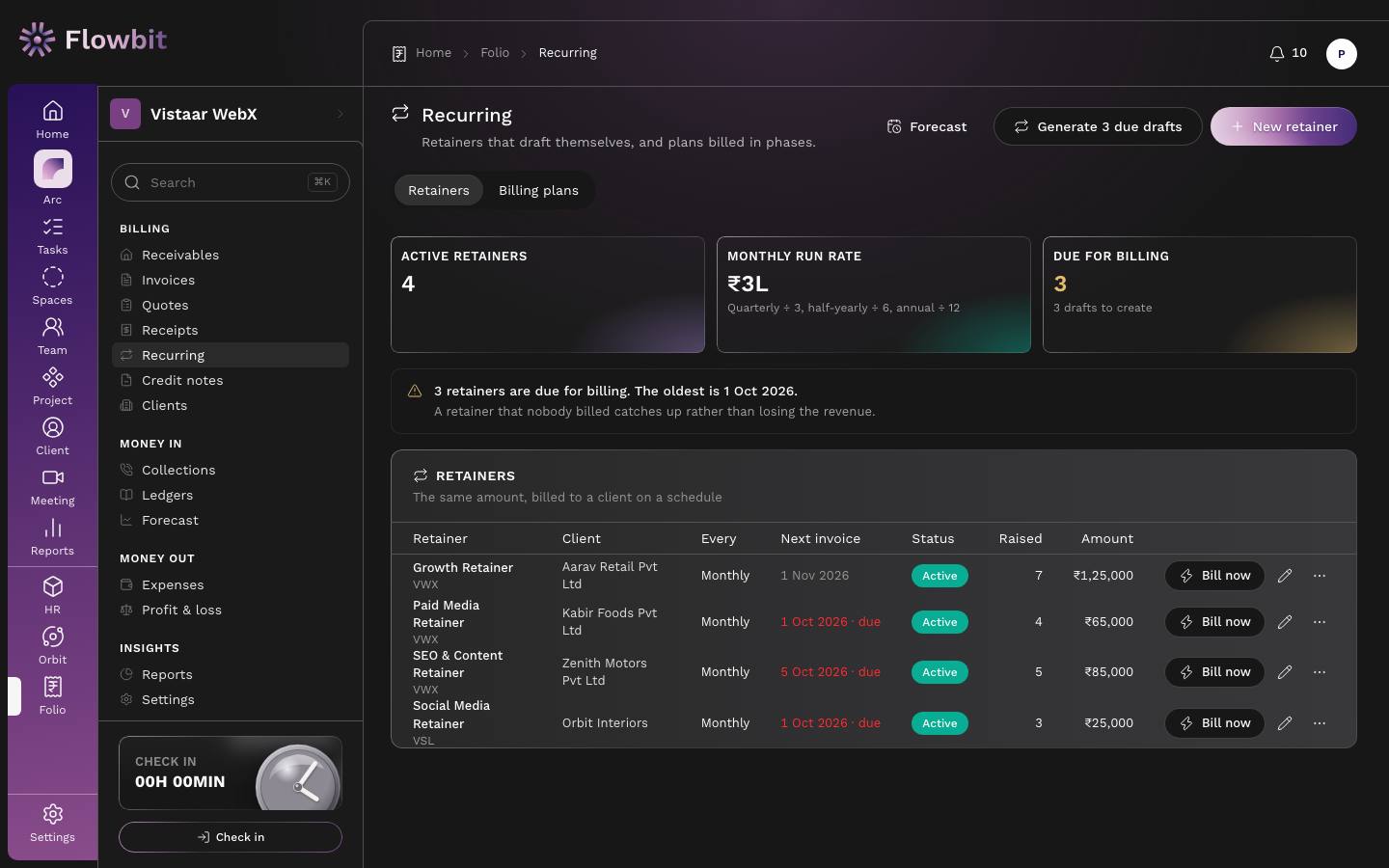Open Settings under Insights
The image size is (1389, 868).
(231, 699)
